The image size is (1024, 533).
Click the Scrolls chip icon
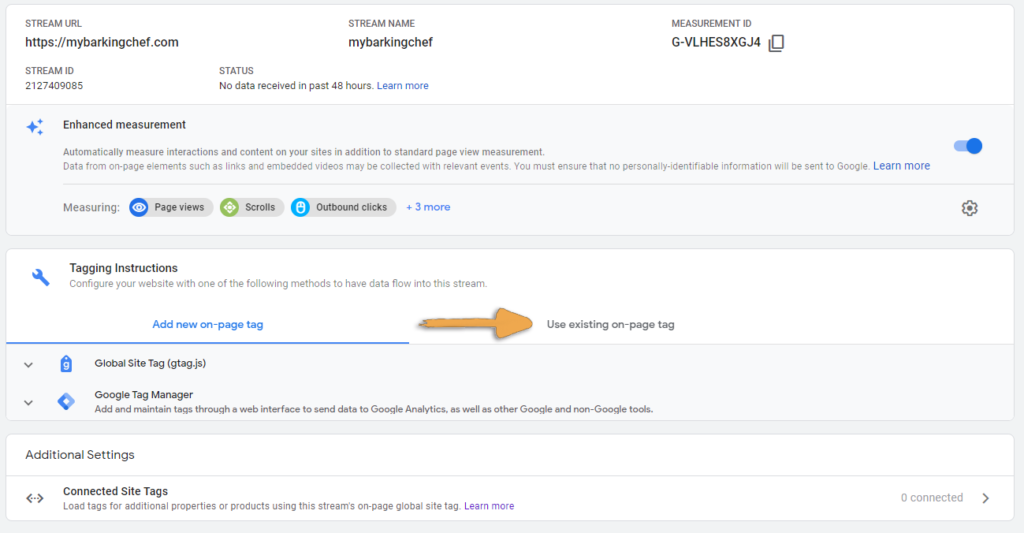pyautogui.click(x=229, y=208)
